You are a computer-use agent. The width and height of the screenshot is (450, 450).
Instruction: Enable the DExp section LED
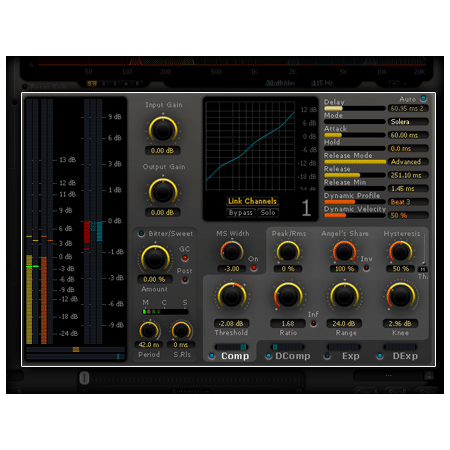click(379, 356)
